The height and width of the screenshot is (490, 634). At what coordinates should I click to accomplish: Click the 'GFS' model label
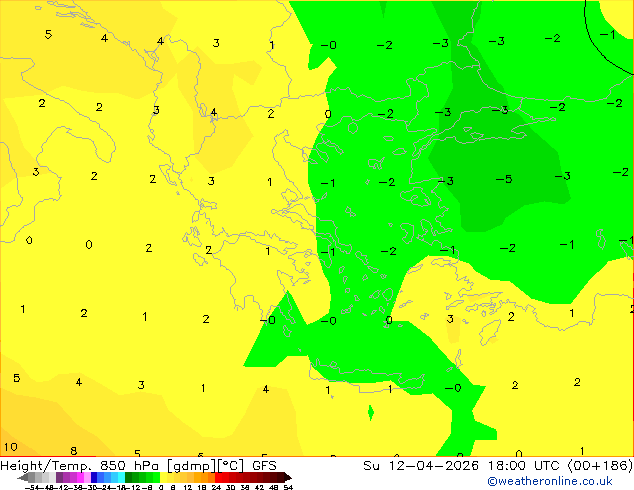click(264, 466)
